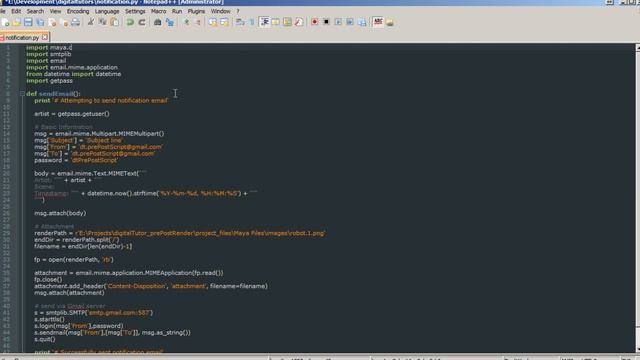Click the vertical scrollbar down arrow
Viewport: 640px width, 360px height.
(637, 350)
